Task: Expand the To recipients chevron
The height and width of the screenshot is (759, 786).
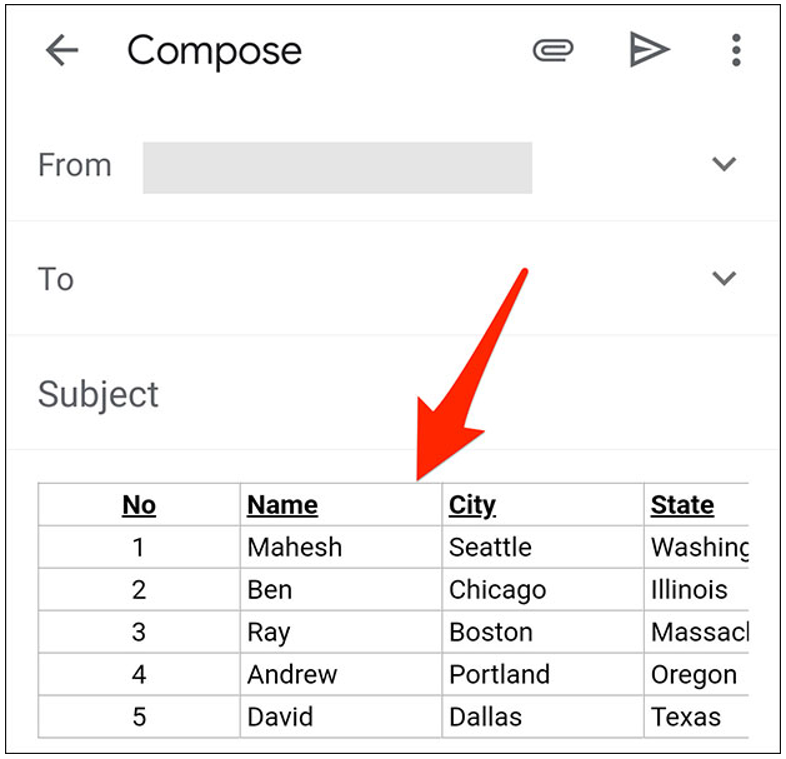Action: [x=723, y=279]
